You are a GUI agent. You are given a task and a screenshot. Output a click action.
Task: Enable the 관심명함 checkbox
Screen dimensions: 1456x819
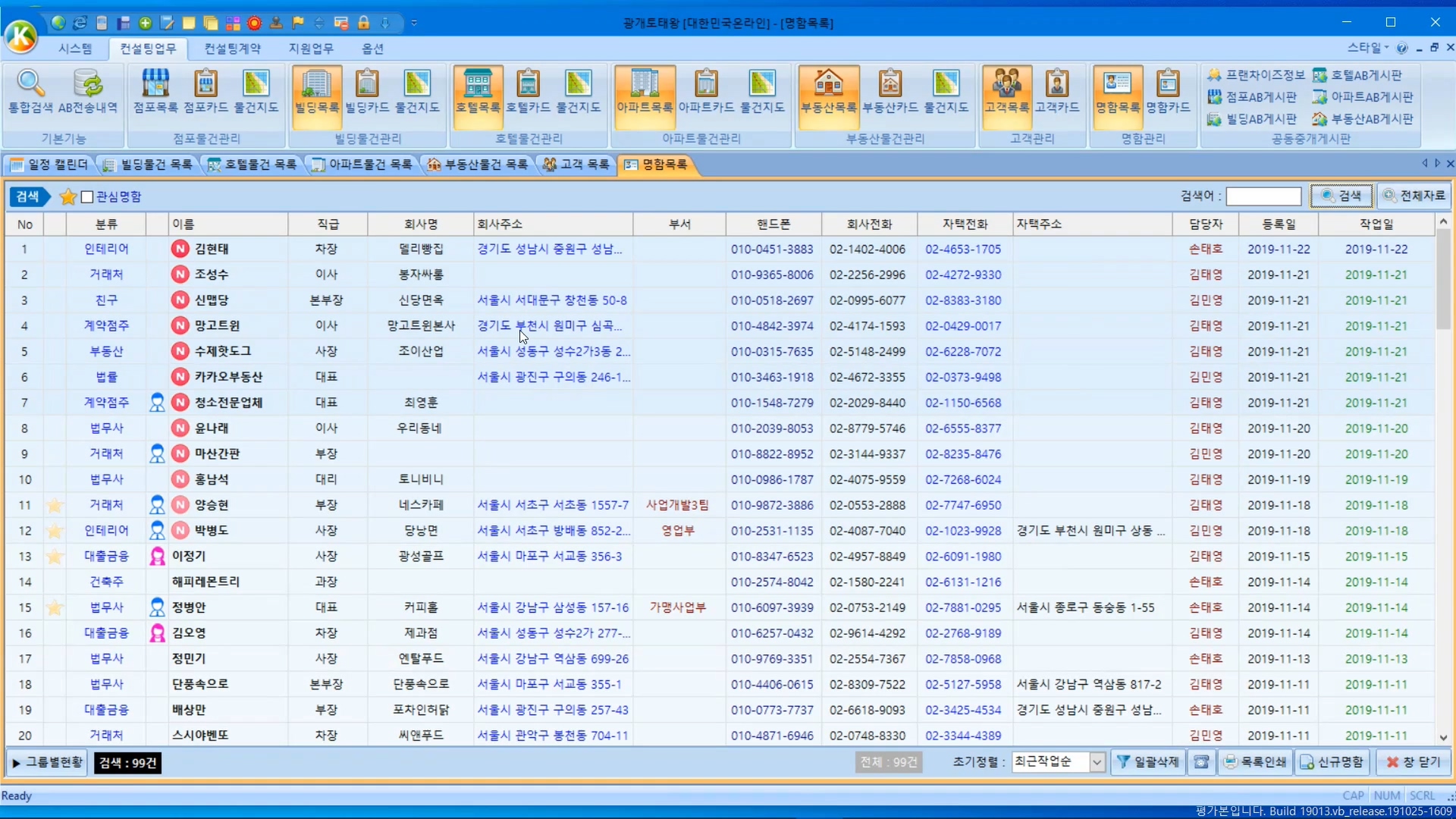87,197
